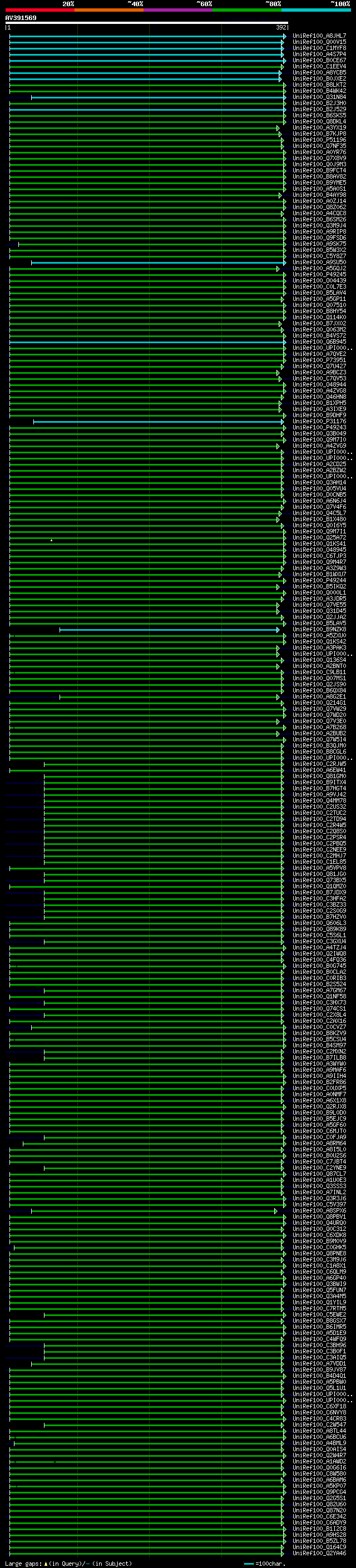Viewport: 356px width, 1568px height.
Task: Select label UniRef100_Q606L3
Action: tap(319, 923)
